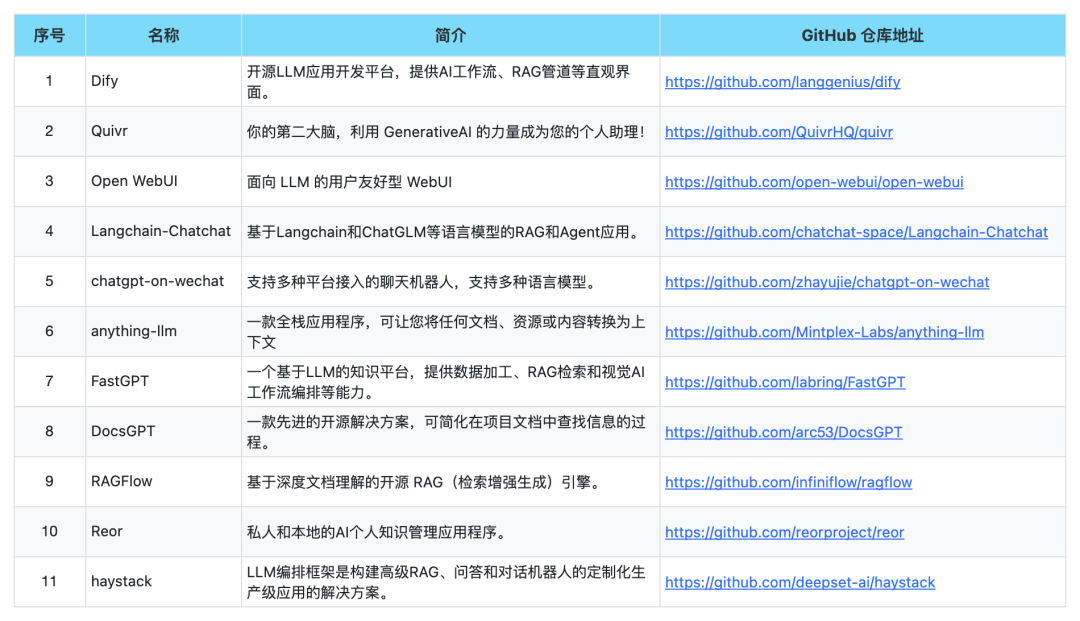Image resolution: width=1080 pixels, height=621 pixels.
Task: Visit the FastGPT GitHub repository link
Action: (784, 381)
